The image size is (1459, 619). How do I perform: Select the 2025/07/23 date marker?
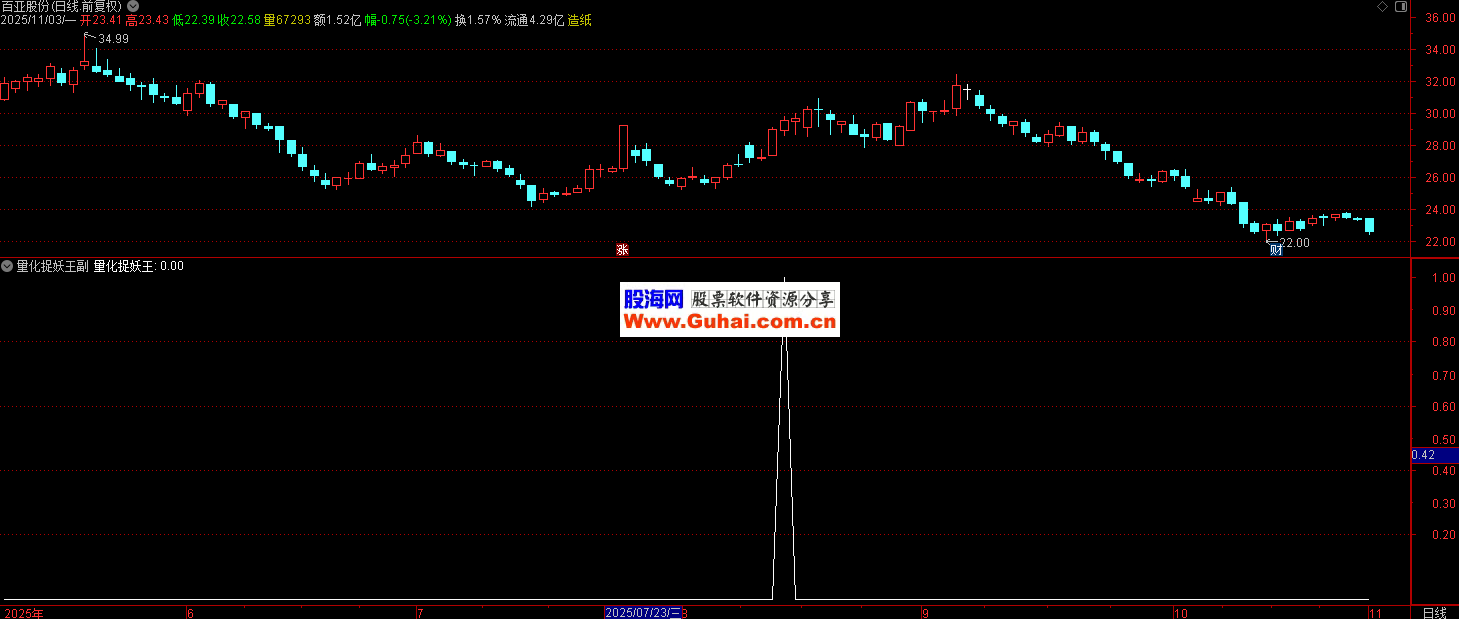(x=643, y=612)
